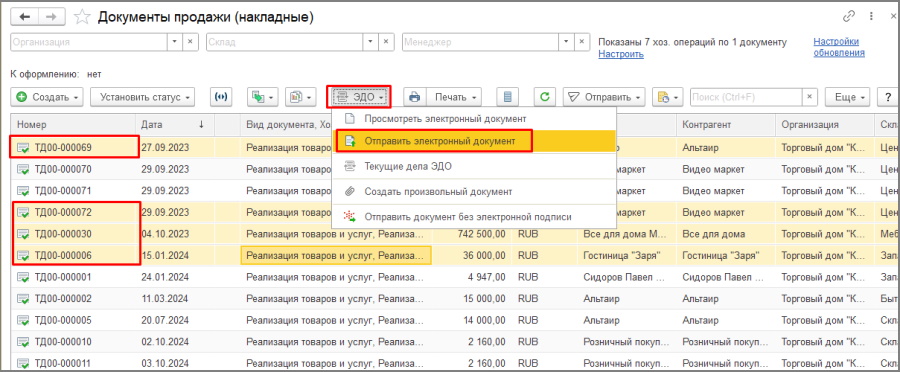Click the calculator report icon button
The height and width of the screenshot is (372, 900).
pos(507,97)
